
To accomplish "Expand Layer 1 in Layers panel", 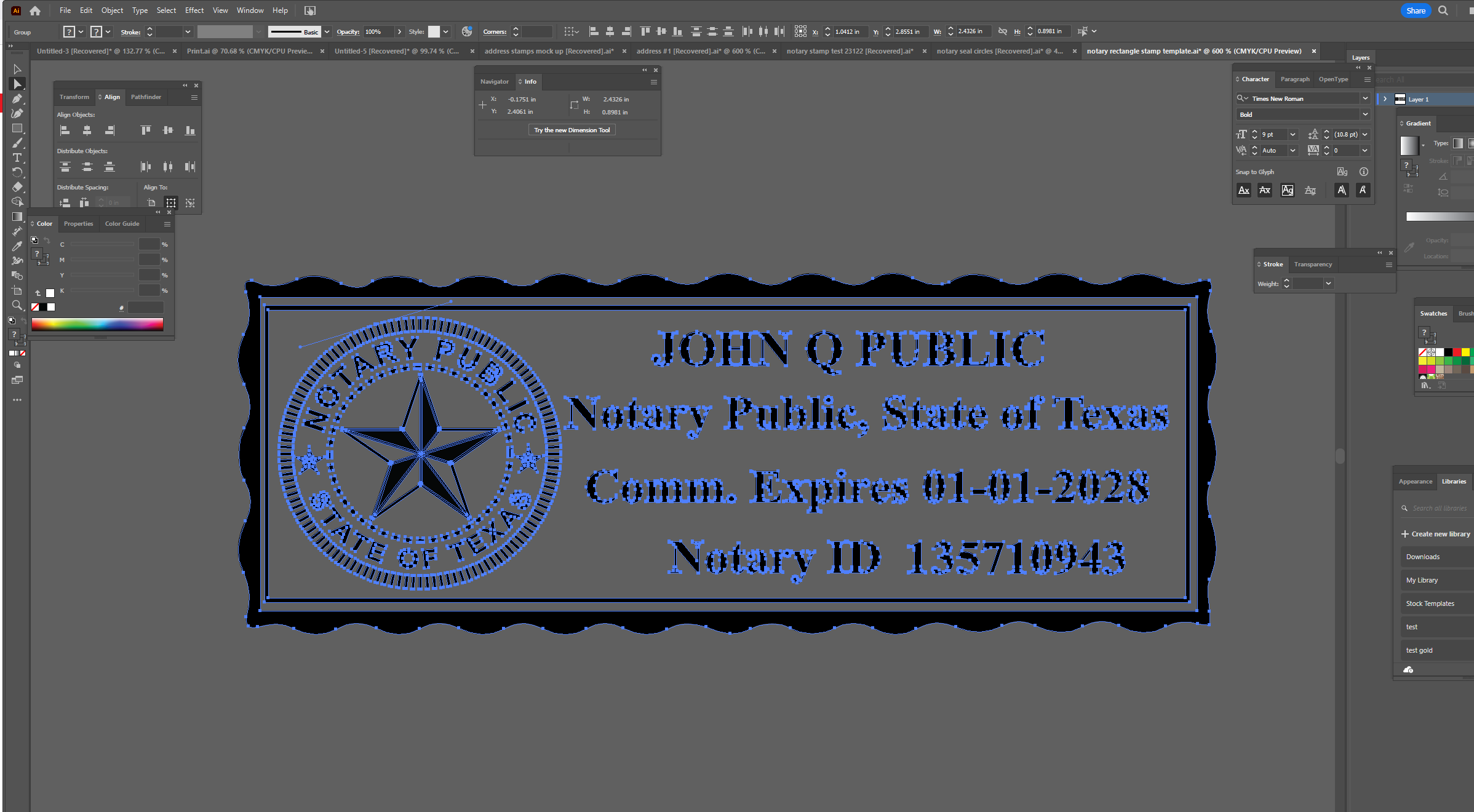I will point(1385,99).
